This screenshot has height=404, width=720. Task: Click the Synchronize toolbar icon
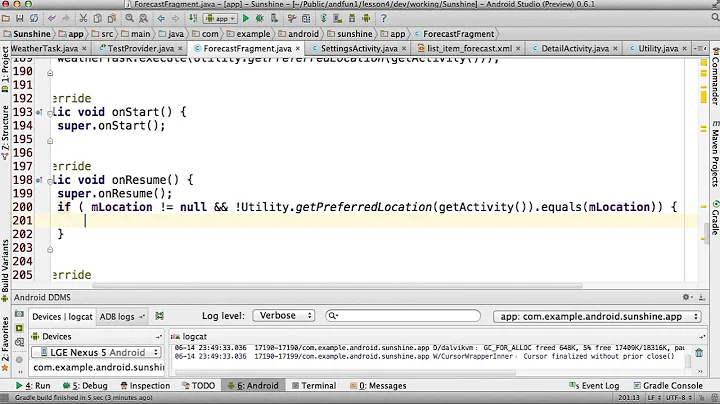click(x=34, y=18)
